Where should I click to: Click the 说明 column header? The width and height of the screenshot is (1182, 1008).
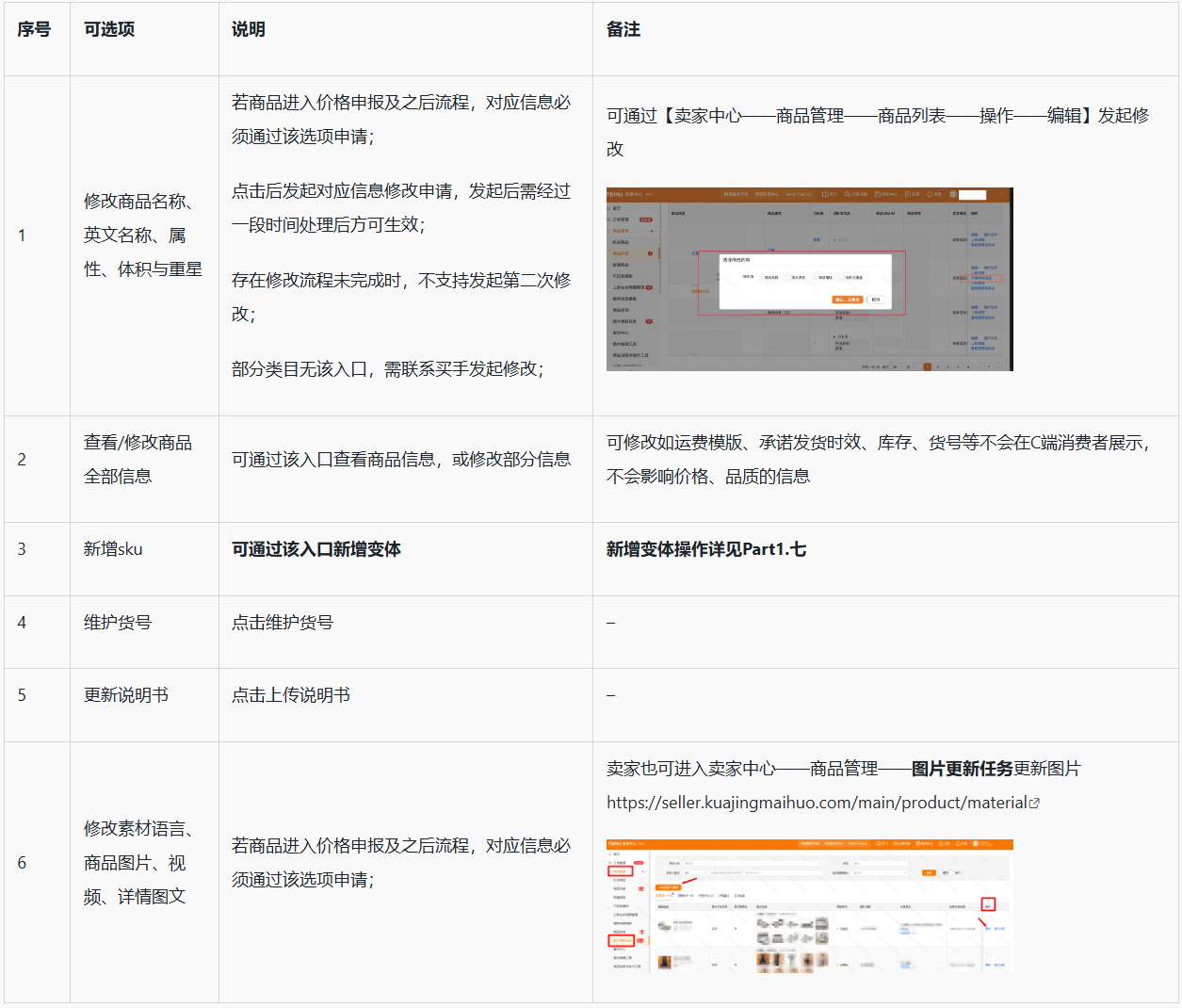point(249,30)
